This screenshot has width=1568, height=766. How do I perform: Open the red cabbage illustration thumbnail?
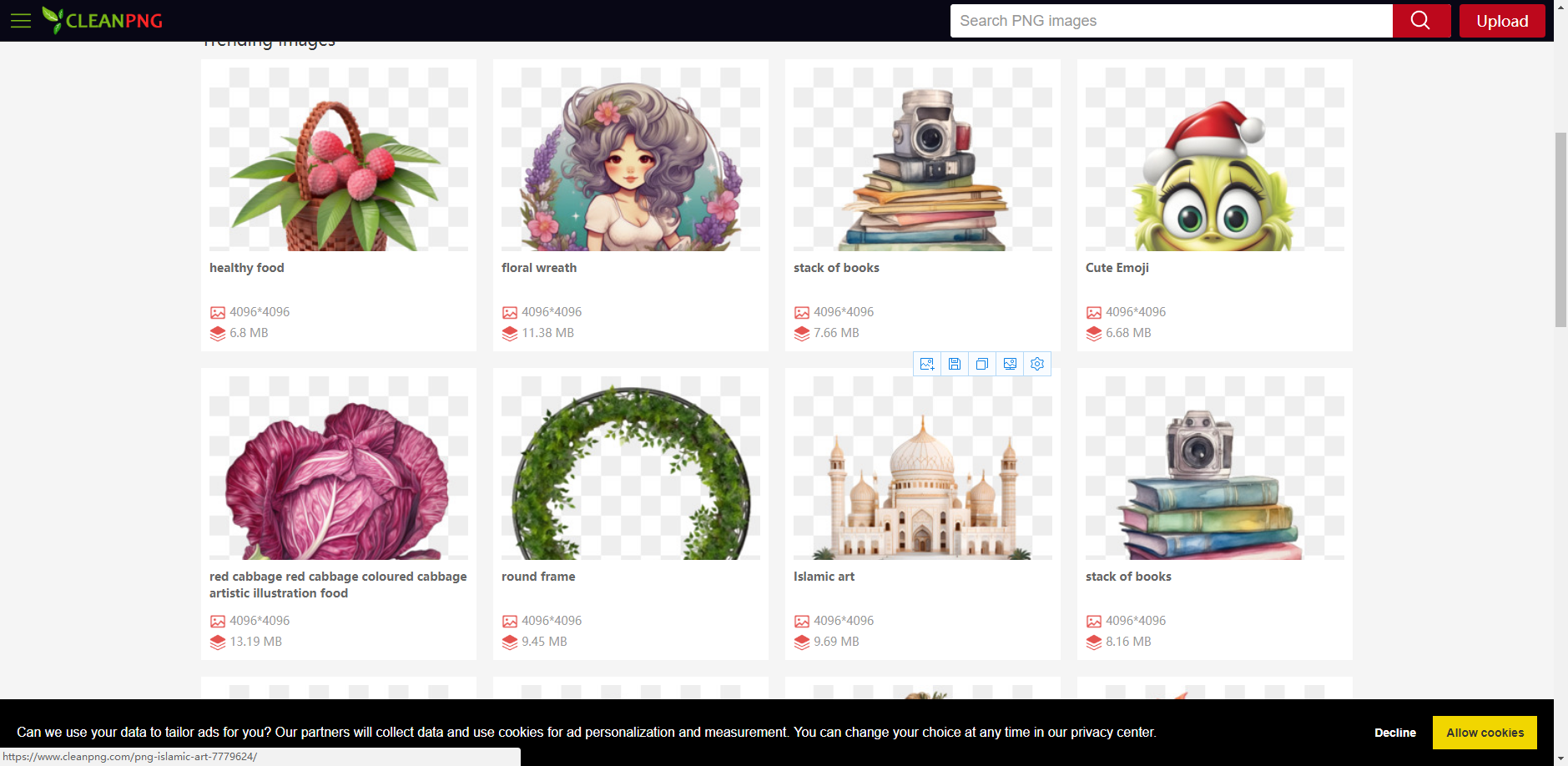(339, 468)
